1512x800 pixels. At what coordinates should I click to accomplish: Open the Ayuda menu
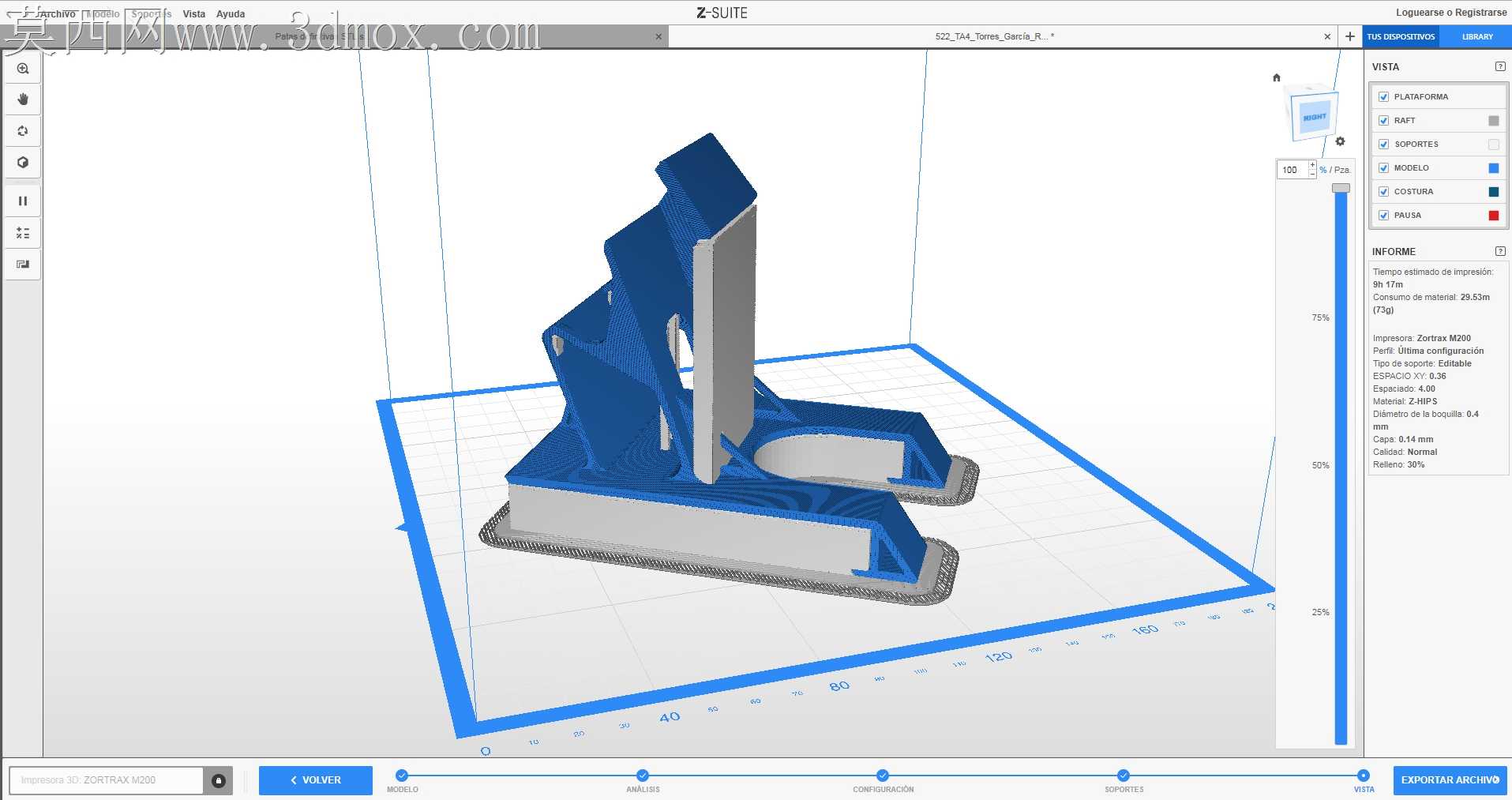(x=231, y=14)
